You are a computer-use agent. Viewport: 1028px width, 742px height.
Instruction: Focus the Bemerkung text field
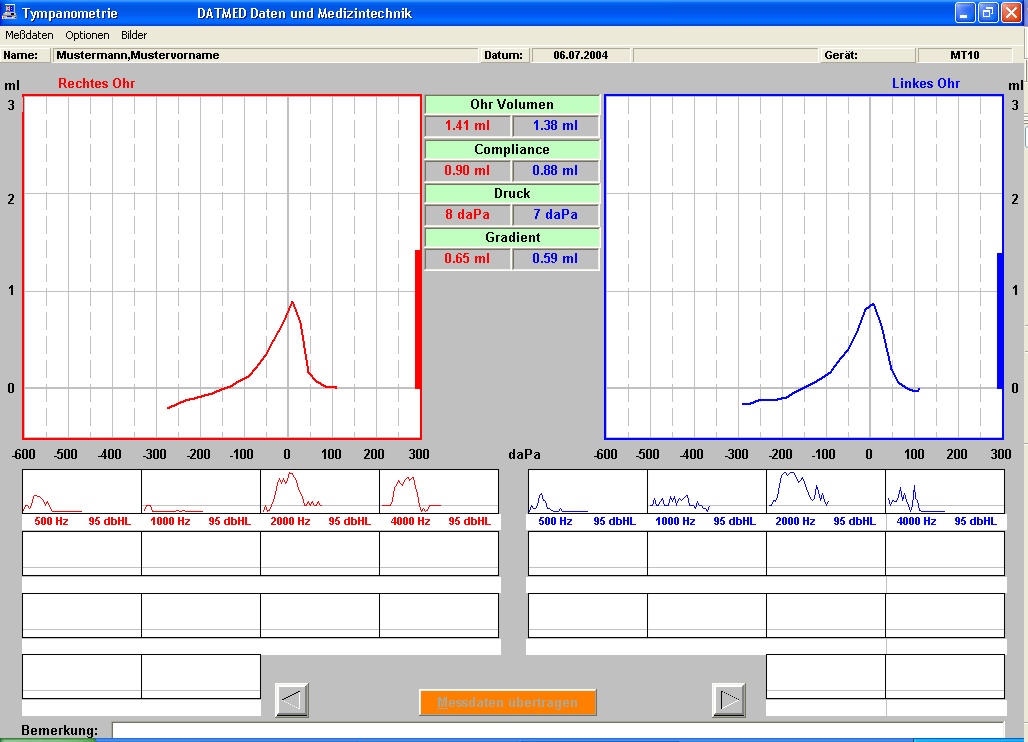pyautogui.click(x=557, y=730)
